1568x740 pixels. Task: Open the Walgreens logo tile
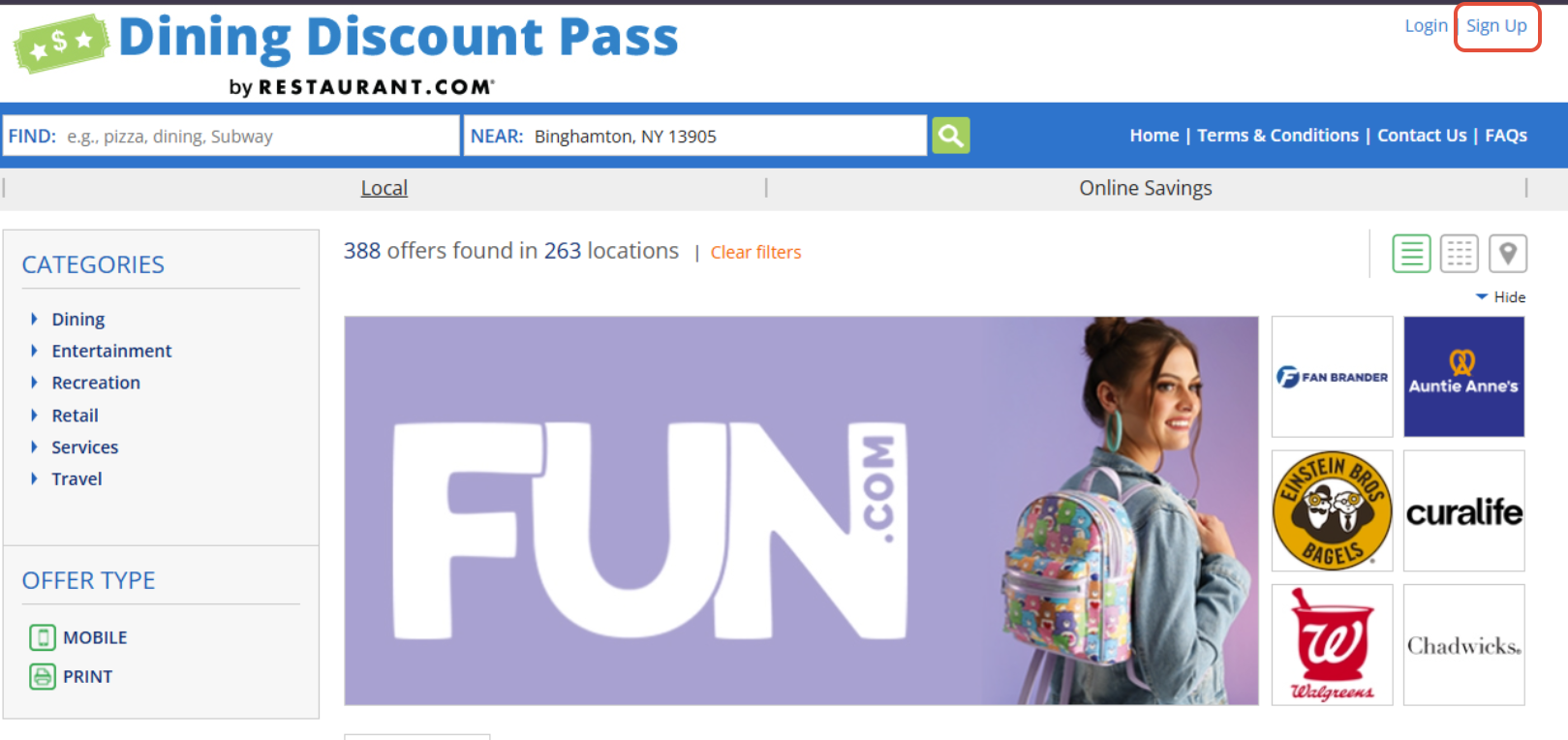[1332, 644]
